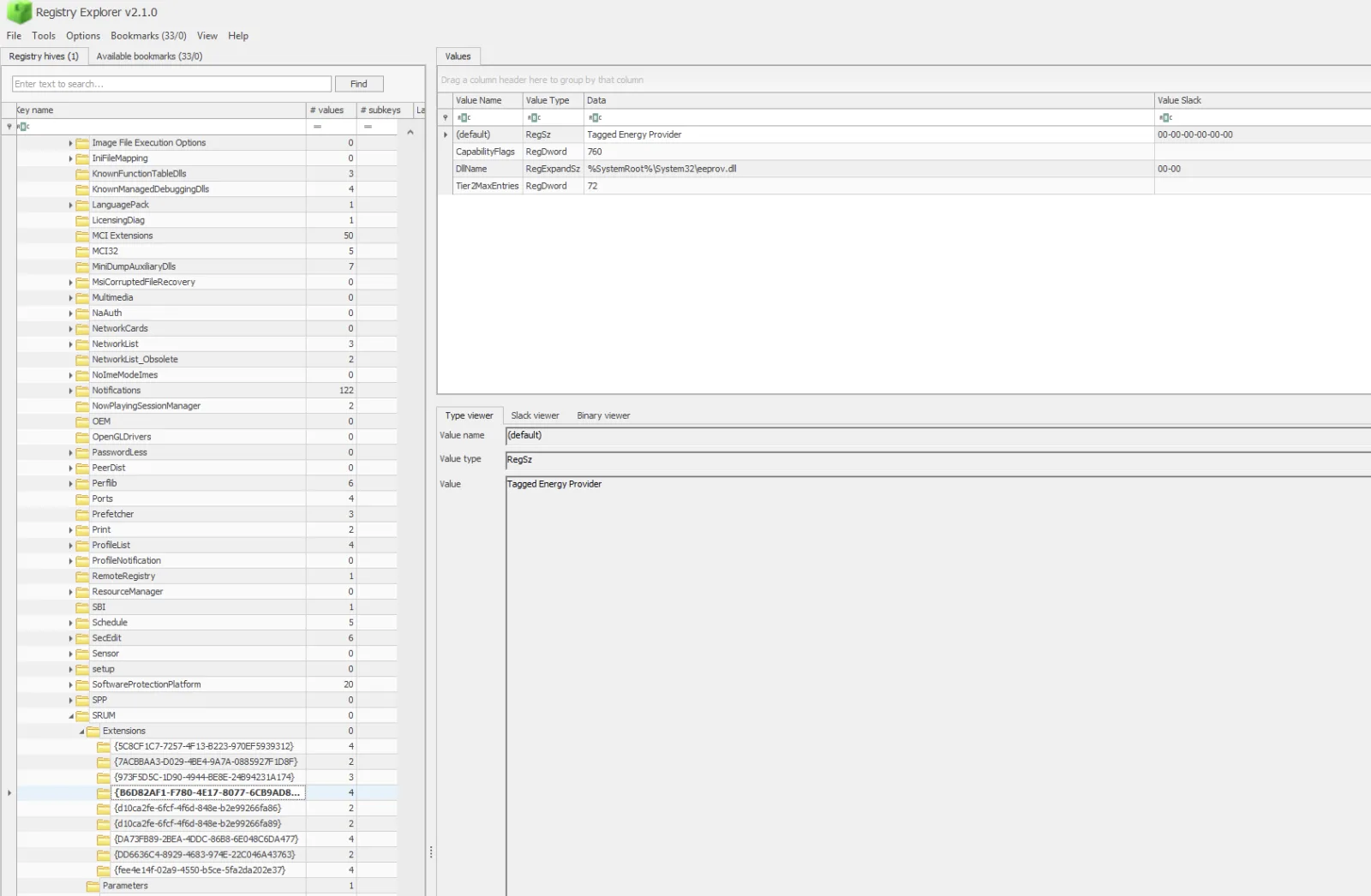Click the search text input field
The image size is (1371, 896).
tap(171, 84)
